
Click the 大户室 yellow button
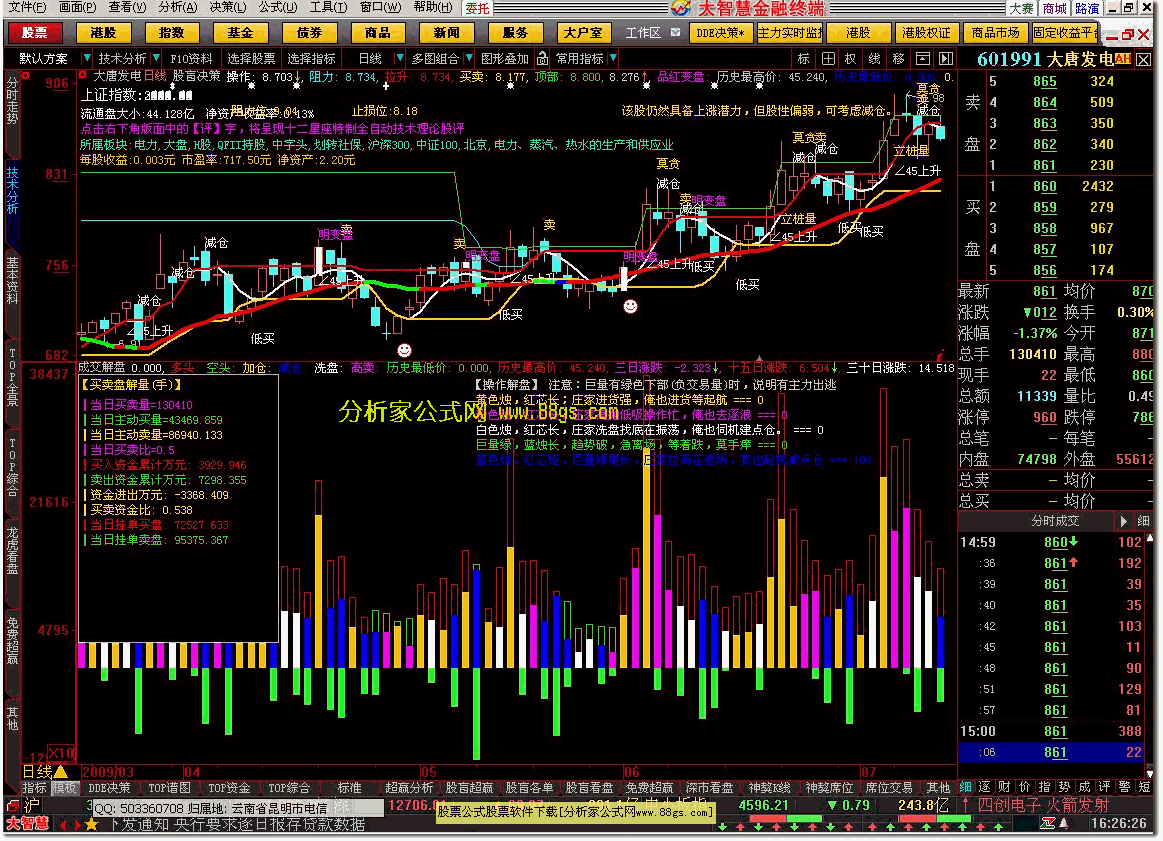pyautogui.click(x=584, y=33)
